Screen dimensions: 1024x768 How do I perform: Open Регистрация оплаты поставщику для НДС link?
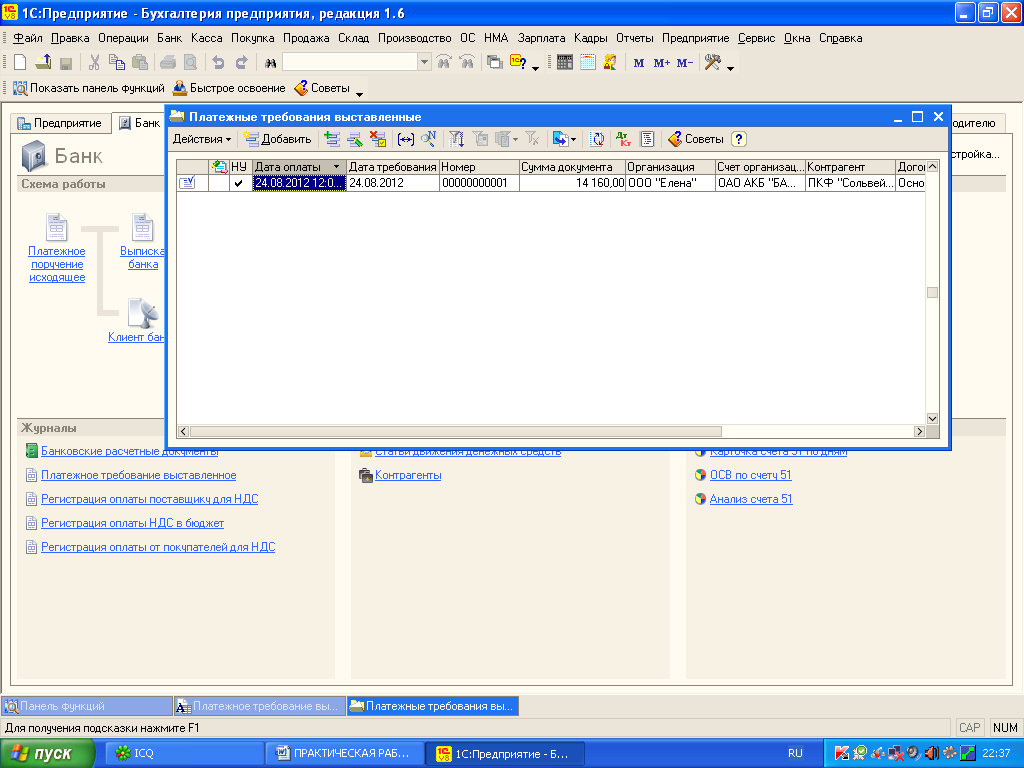(x=150, y=499)
